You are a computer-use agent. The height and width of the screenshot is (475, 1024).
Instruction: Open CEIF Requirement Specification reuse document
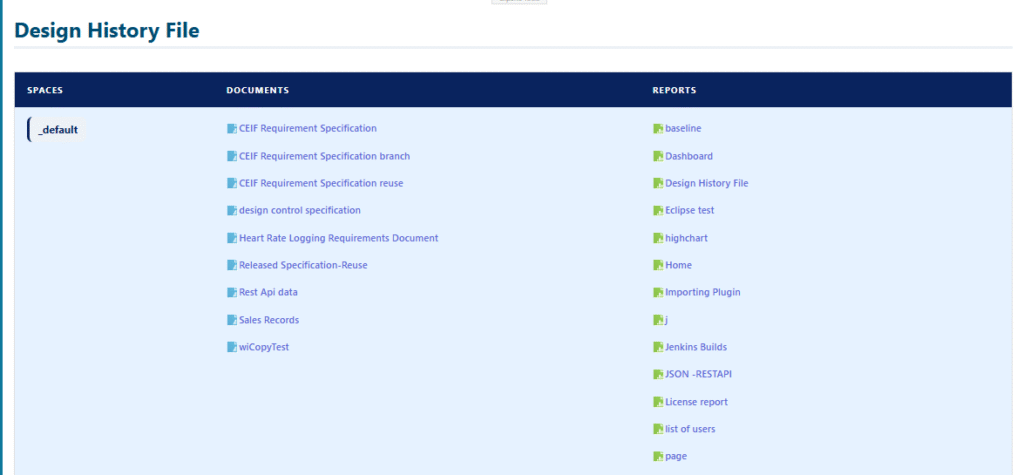click(x=321, y=183)
